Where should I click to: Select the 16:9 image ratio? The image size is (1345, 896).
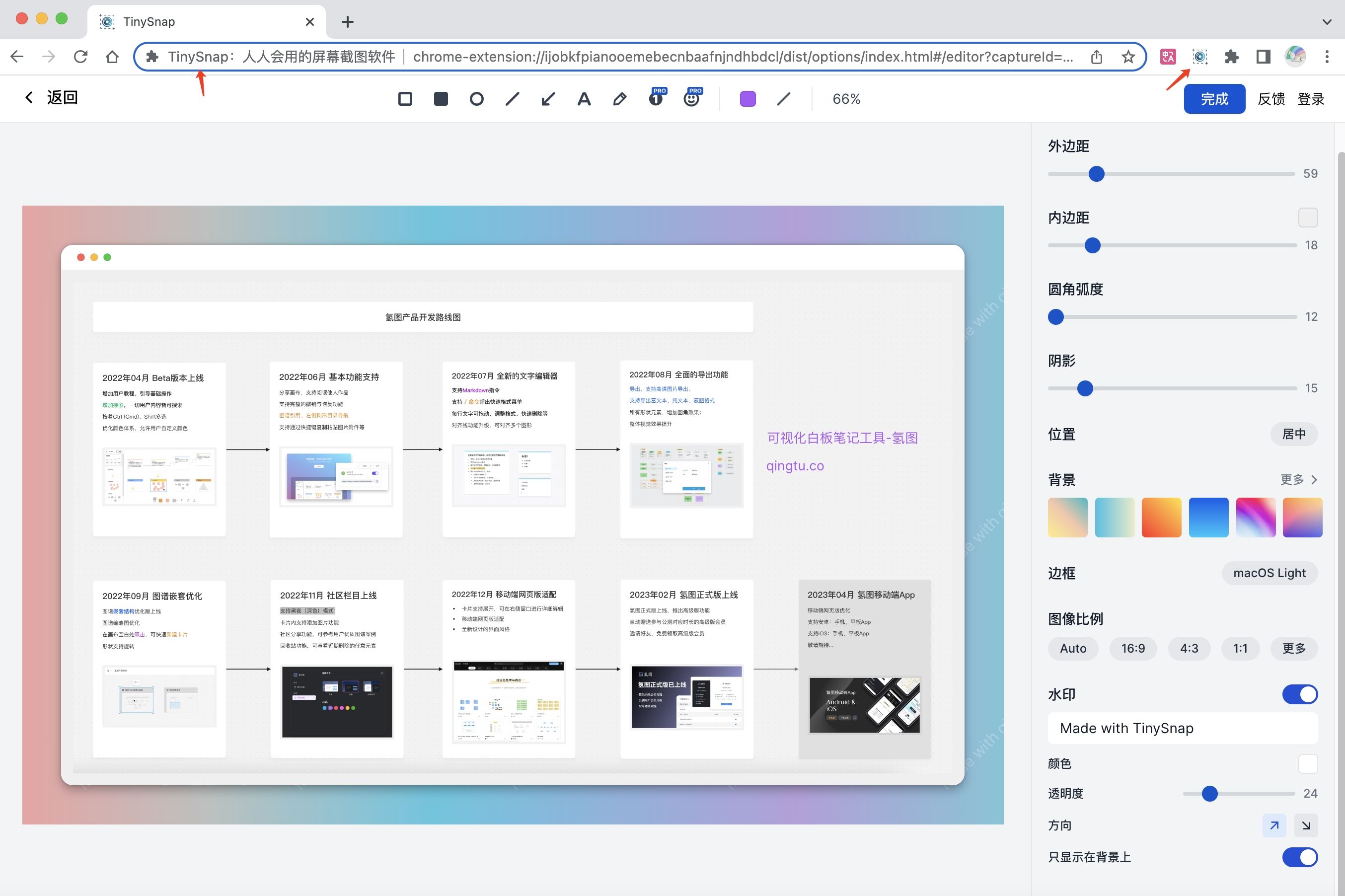[x=1132, y=648]
